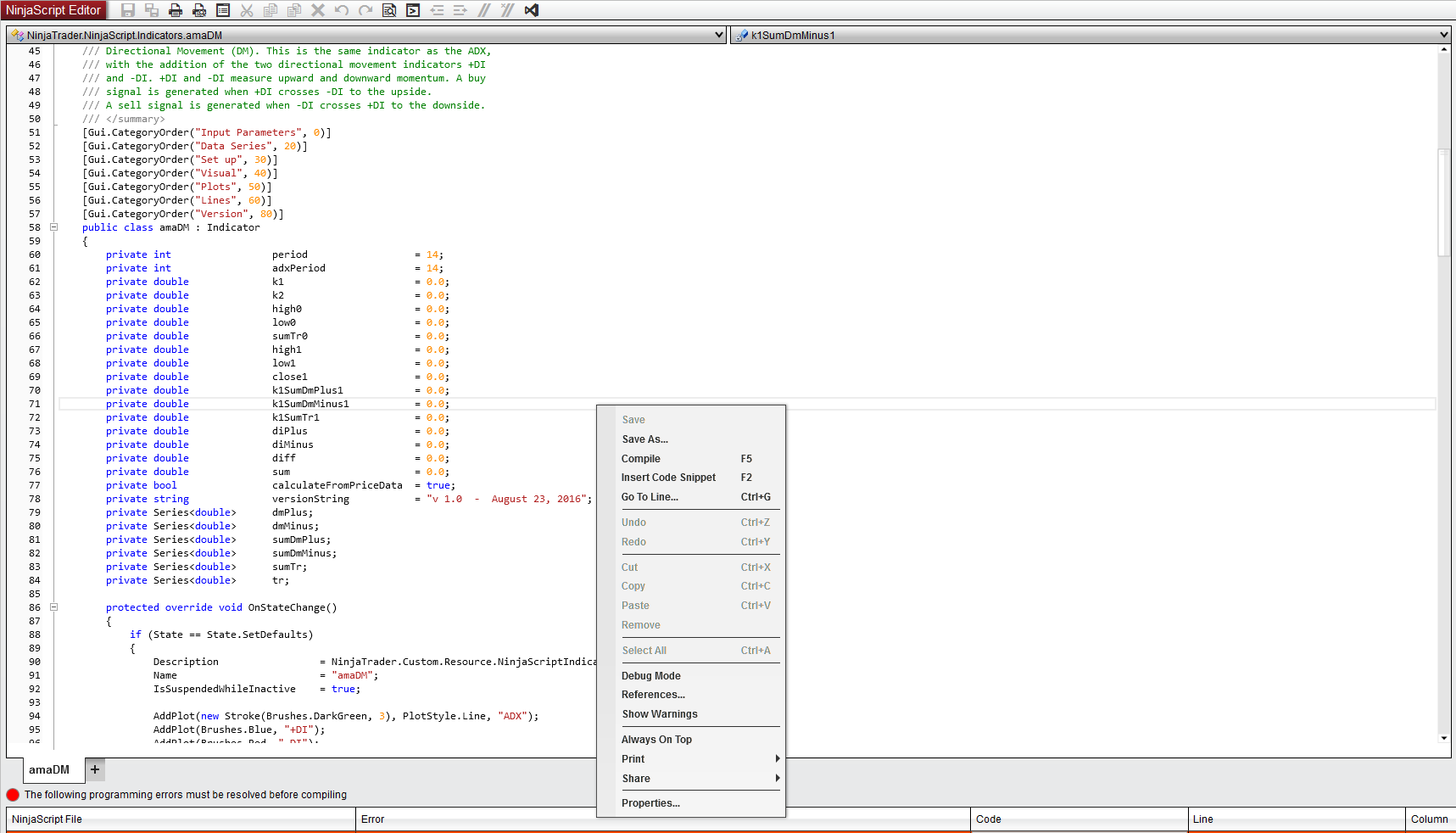Toggle Debug Mode in the context menu
Viewport: 1456px width, 833px height.
pyautogui.click(x=650, y=676)
